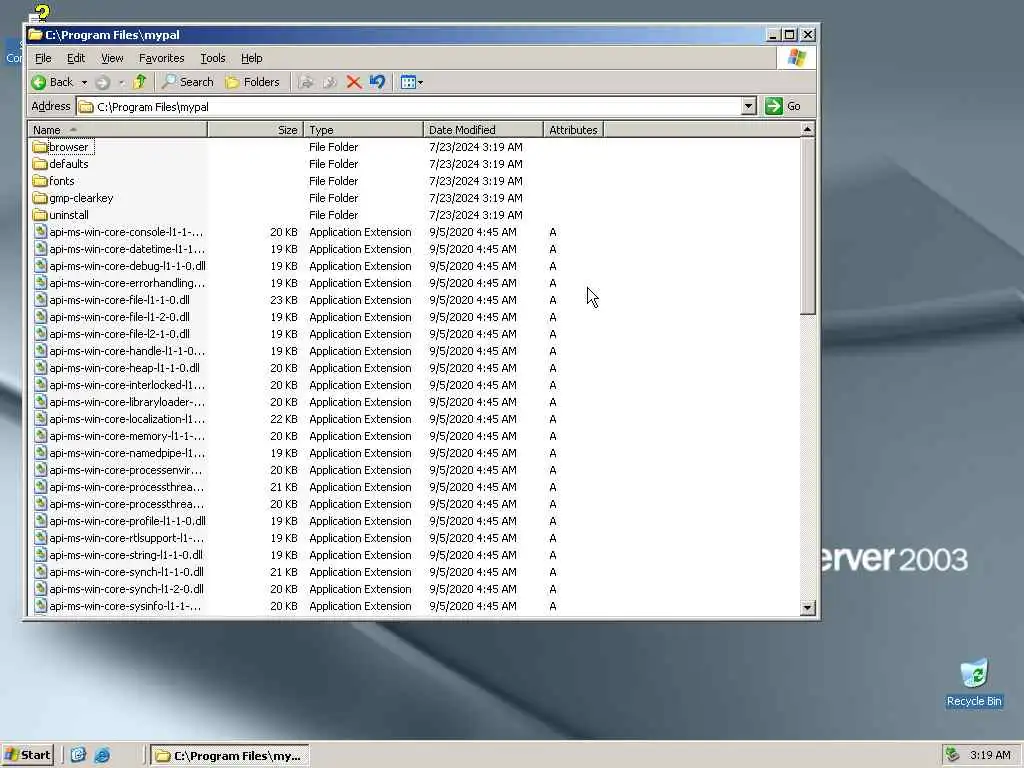Select the defaults folder icon
The height and width of the screenshot is (768, 1024).
pos(40,164)
